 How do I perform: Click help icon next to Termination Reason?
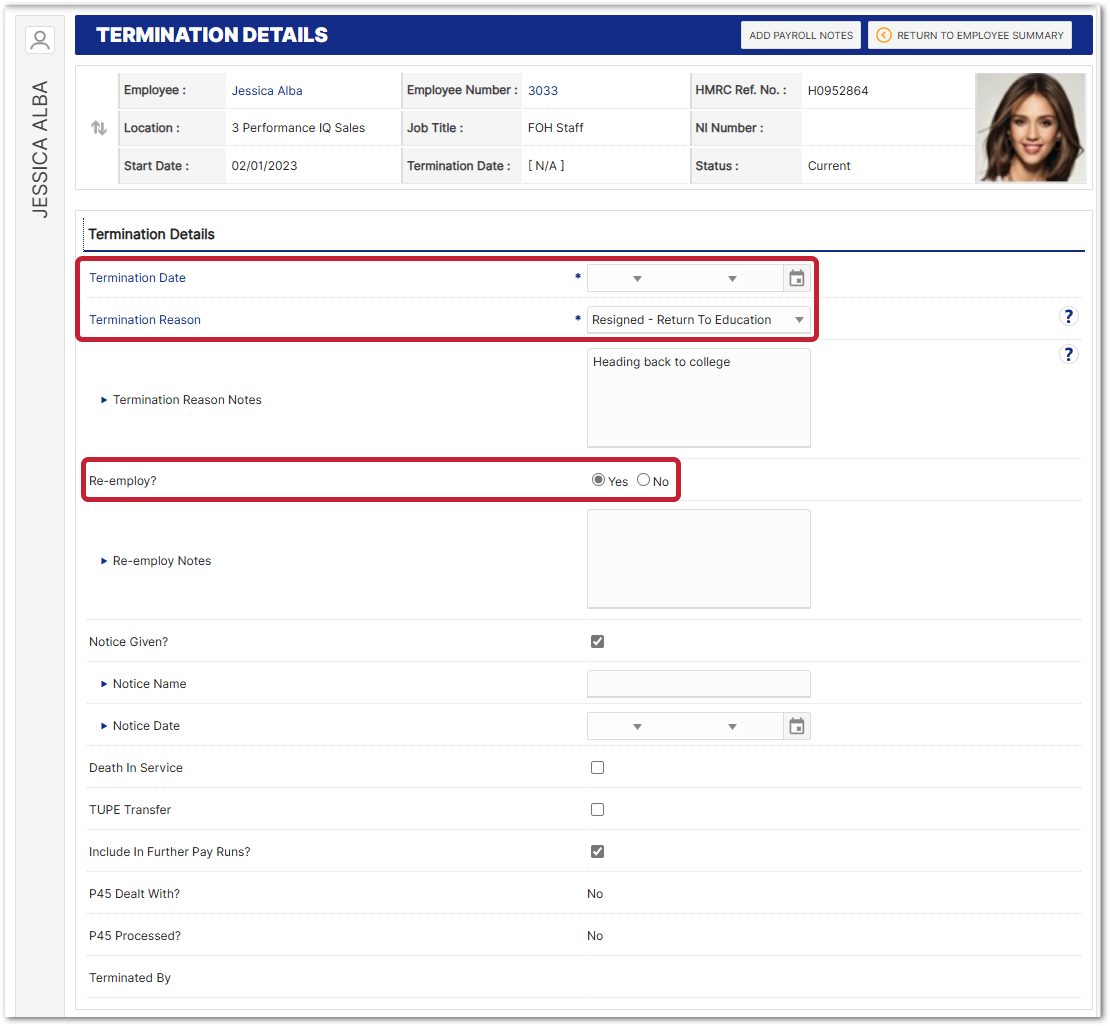coord(1068,317)
